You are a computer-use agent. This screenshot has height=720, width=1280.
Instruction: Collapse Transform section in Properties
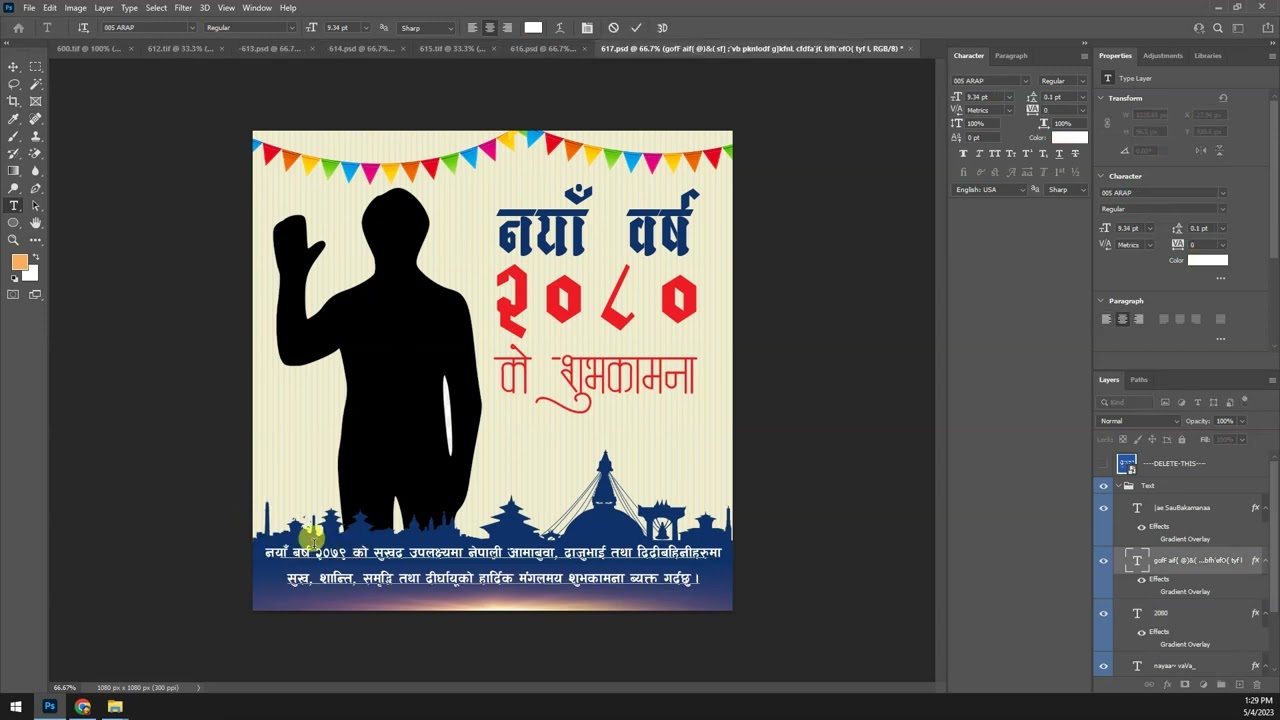pyautogui.click(x=1101, y=98)
